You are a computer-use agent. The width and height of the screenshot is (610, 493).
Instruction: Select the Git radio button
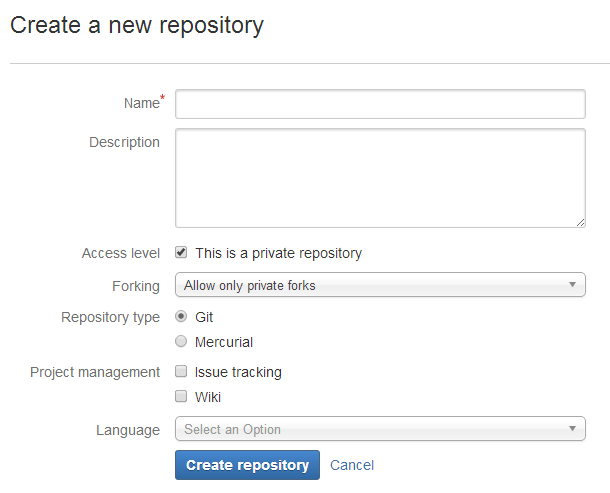tap(181, 317)
